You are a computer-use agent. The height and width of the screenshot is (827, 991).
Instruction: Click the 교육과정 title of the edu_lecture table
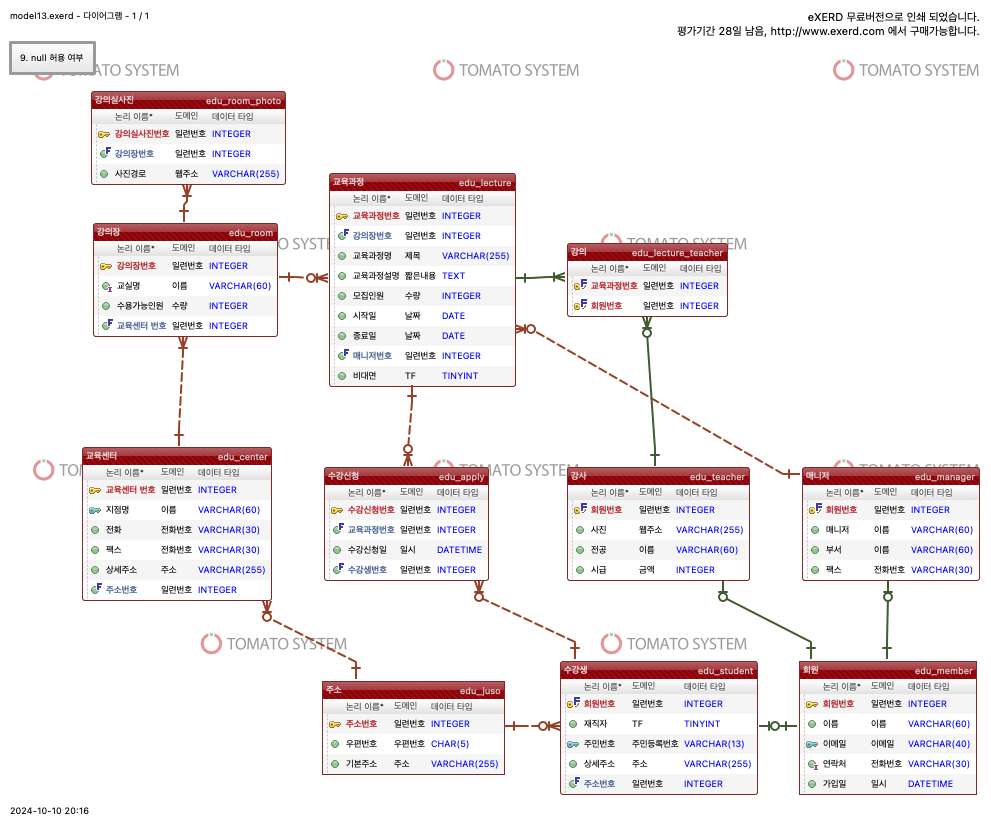click(x=348, y=182)
